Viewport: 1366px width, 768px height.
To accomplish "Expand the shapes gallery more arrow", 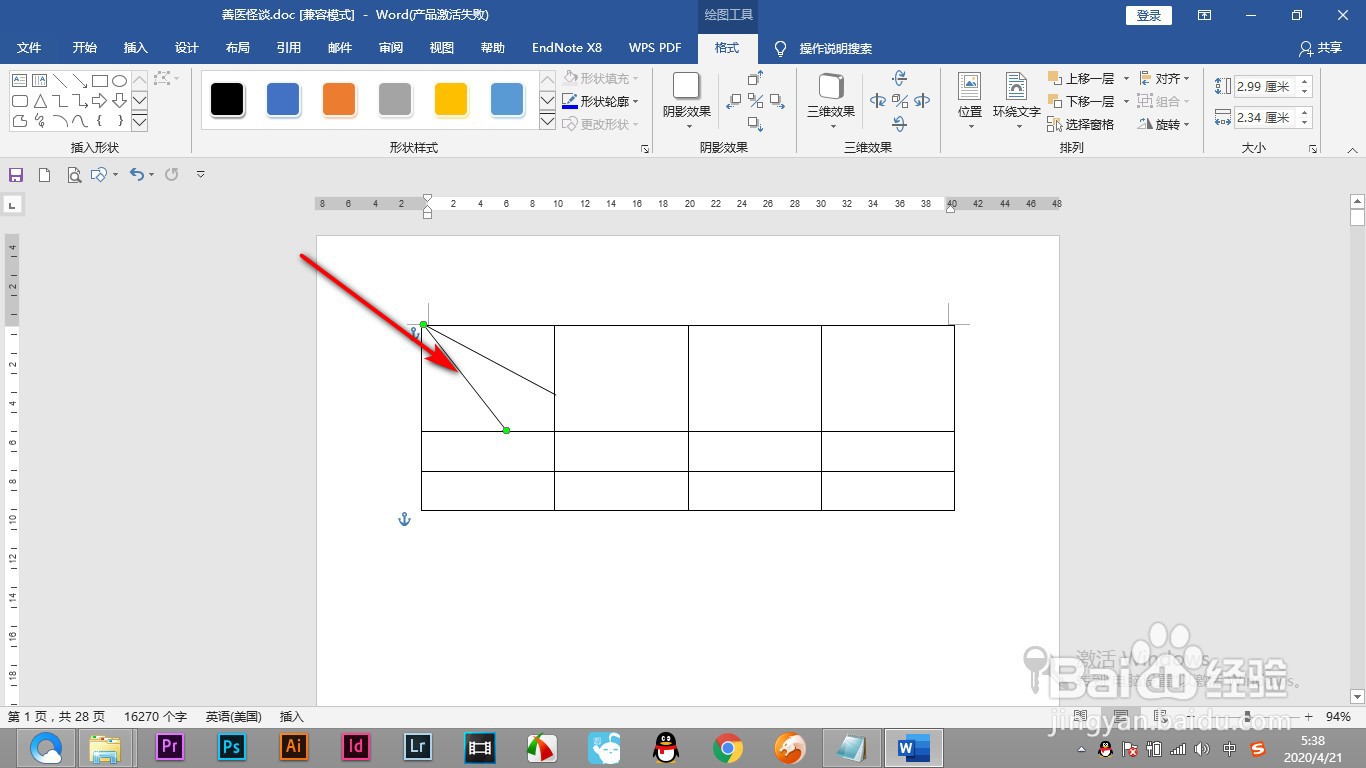I will 140,122.
